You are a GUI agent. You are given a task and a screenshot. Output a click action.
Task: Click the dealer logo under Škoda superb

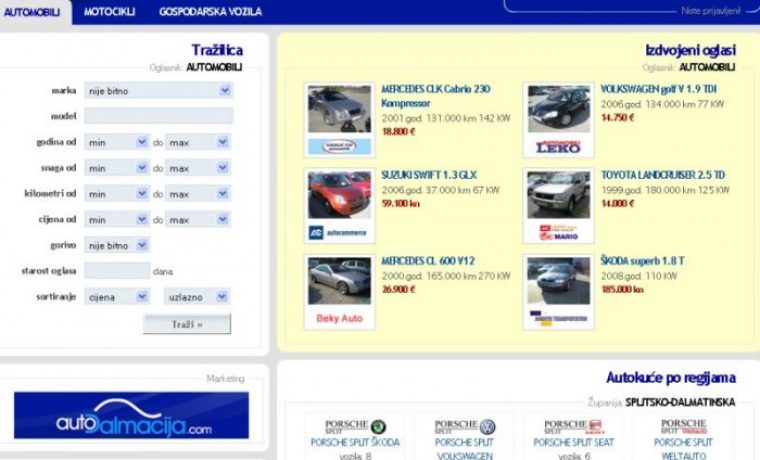[x=559, y=318]
